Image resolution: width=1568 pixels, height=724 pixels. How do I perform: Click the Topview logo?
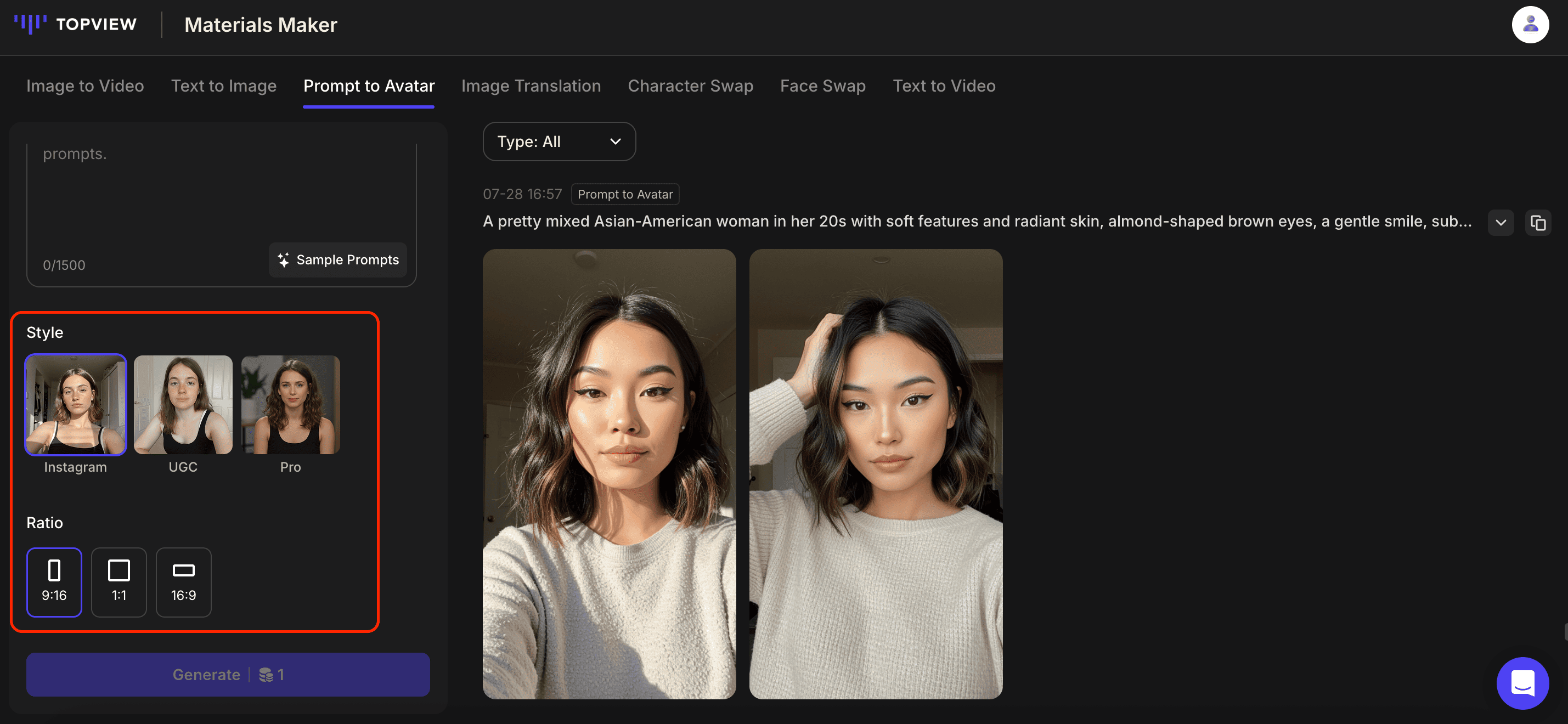click(75, 24)
